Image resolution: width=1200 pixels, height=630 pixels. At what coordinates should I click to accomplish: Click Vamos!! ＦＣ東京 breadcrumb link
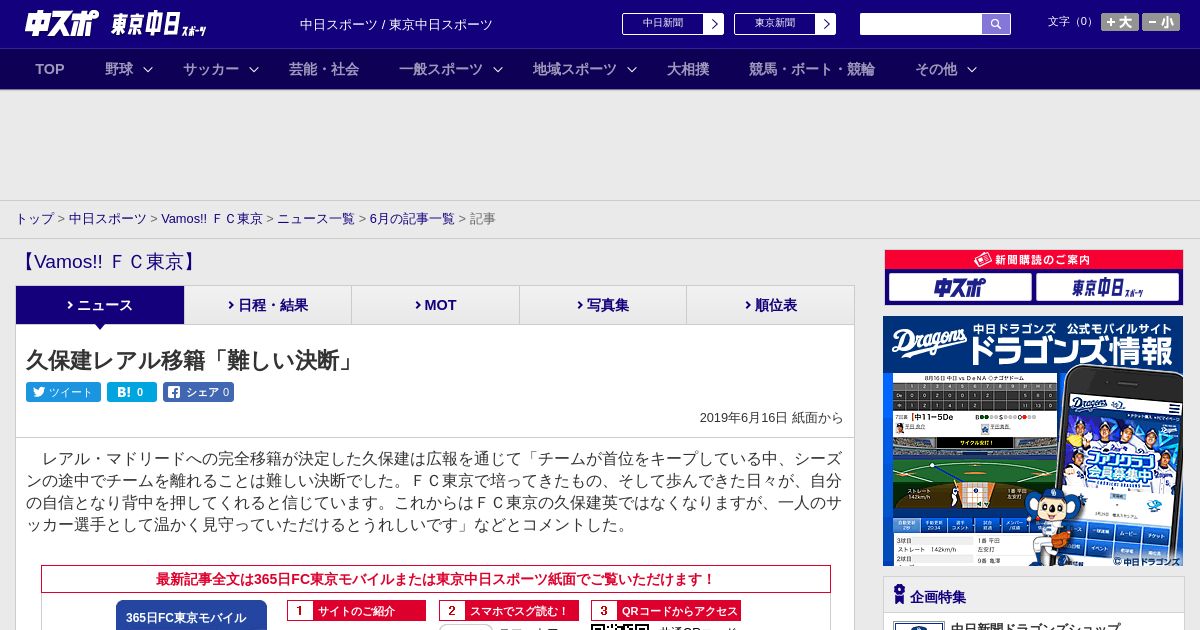click(x=212, y=219)
